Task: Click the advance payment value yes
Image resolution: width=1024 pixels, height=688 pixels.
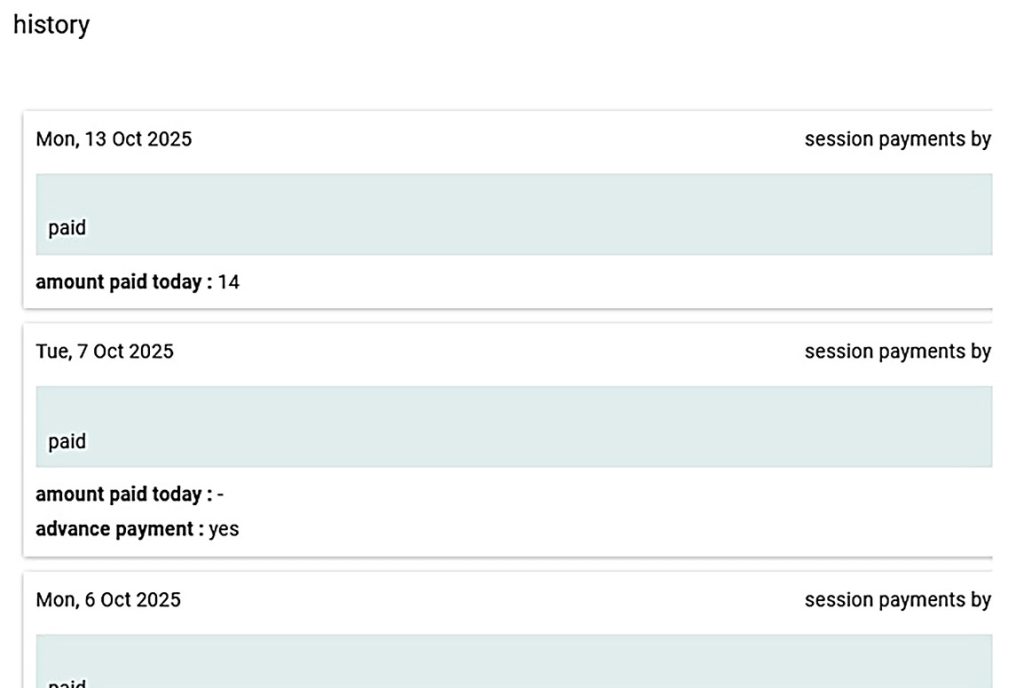Action: [x=224, y=528]
